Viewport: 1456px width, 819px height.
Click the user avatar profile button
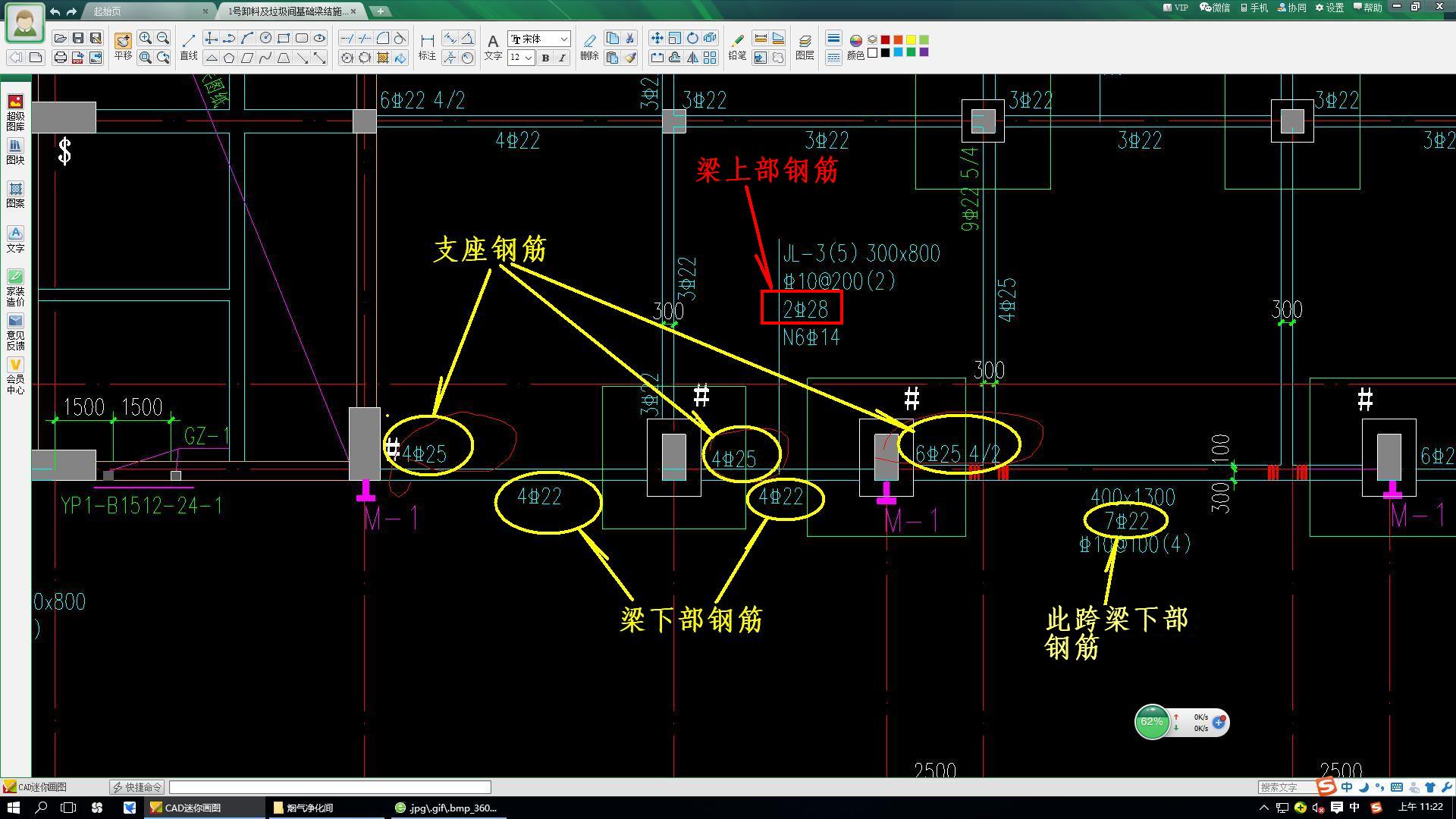coord(25,23)
